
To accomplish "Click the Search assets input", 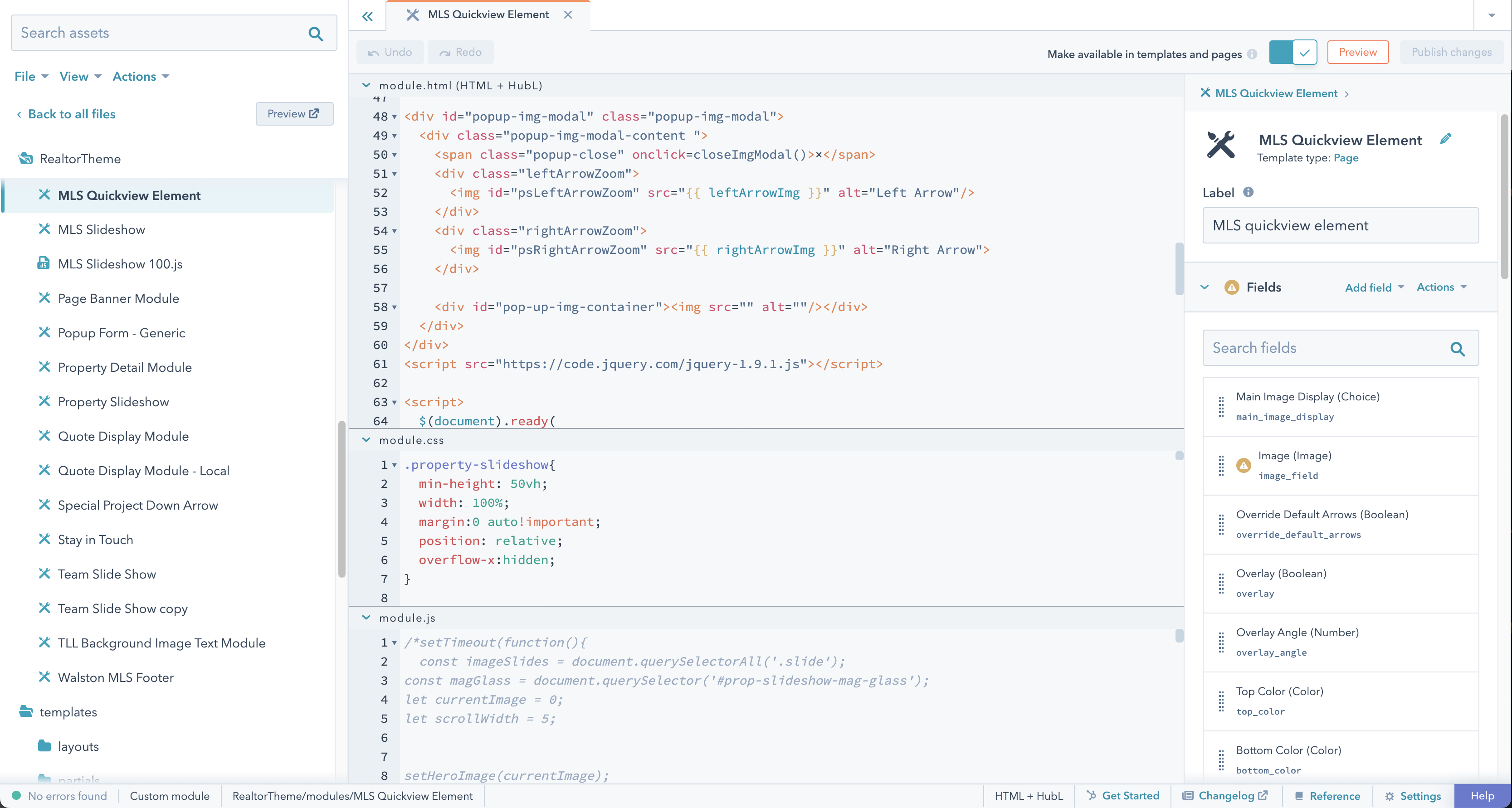I will click(174, 33).
